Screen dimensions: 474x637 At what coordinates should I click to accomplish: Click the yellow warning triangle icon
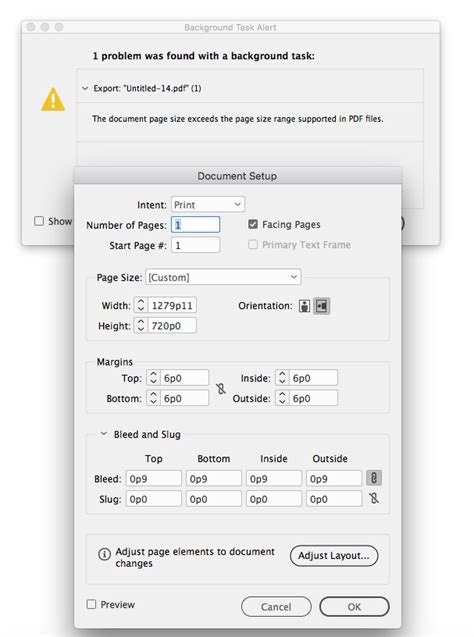click(53, 100)
